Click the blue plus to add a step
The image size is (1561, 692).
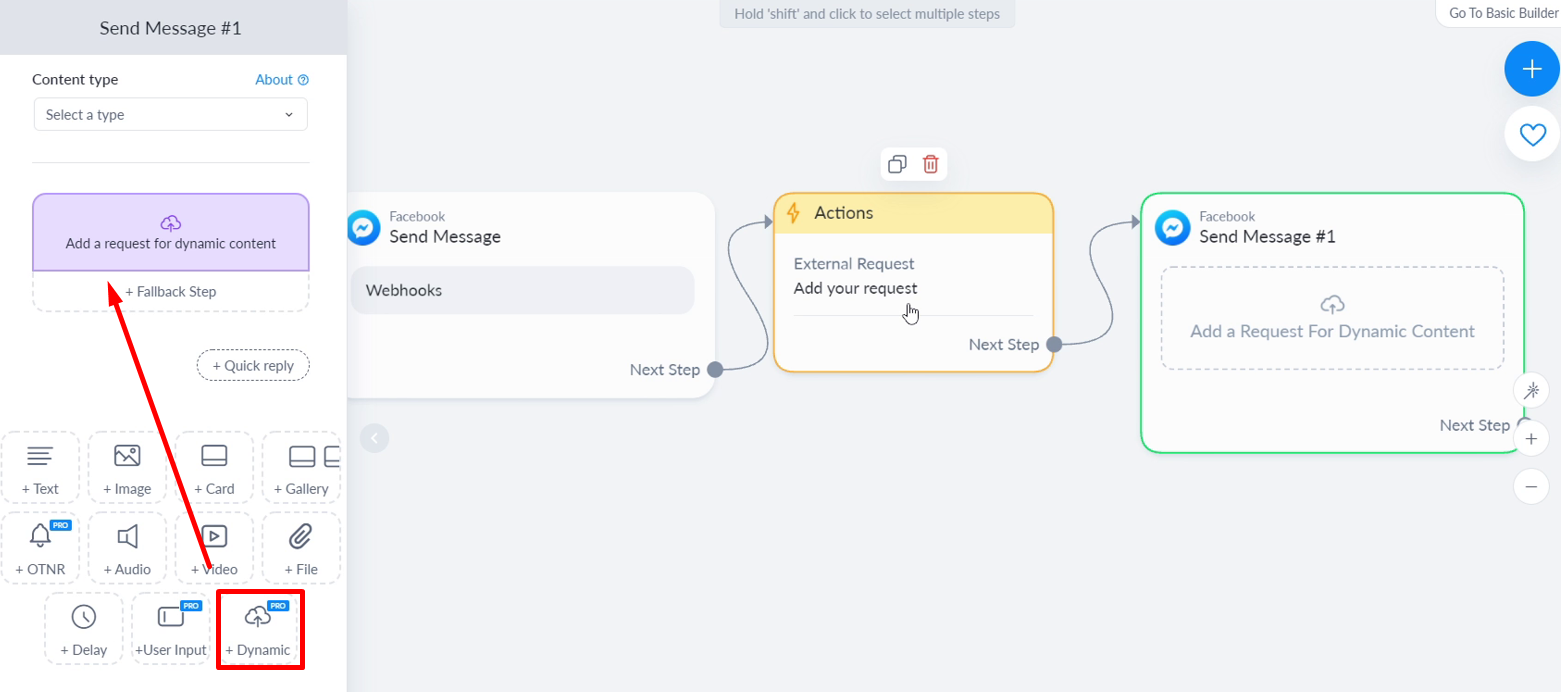(1531, 68)
